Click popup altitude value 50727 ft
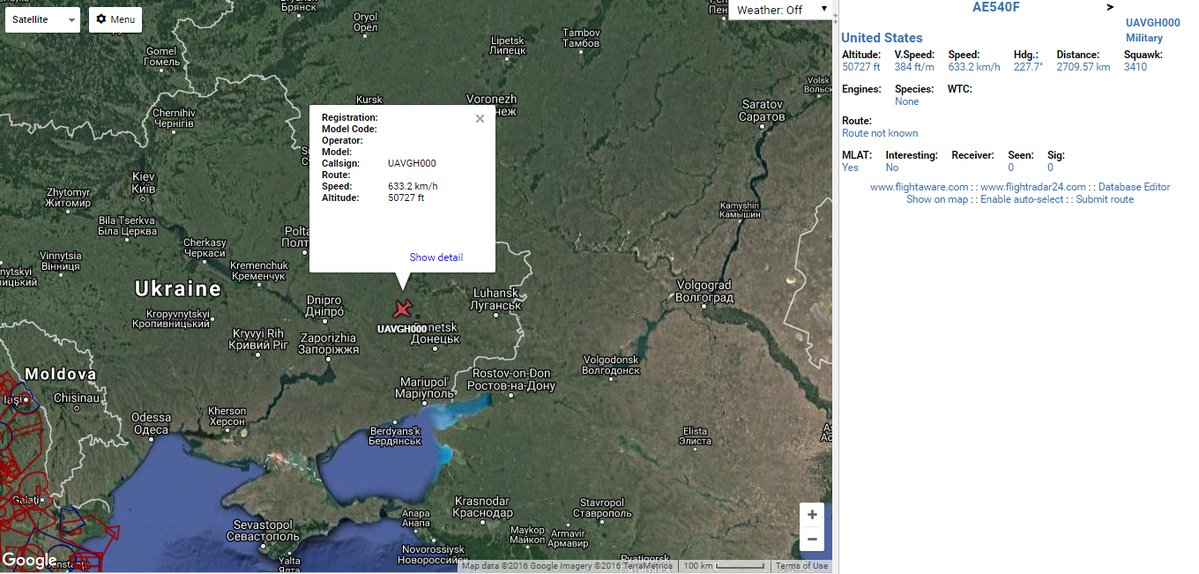 pyautogui.click(x=406, y=198)
